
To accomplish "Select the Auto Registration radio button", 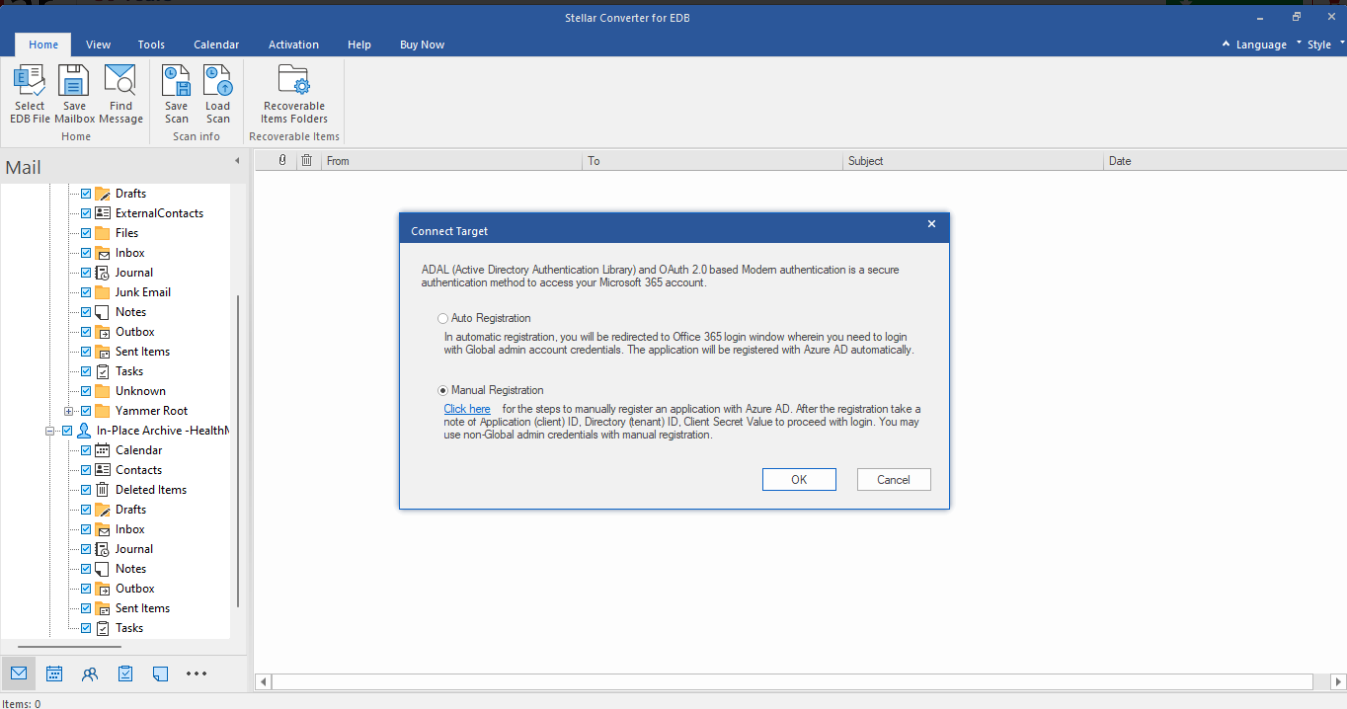I will [443, 318].
